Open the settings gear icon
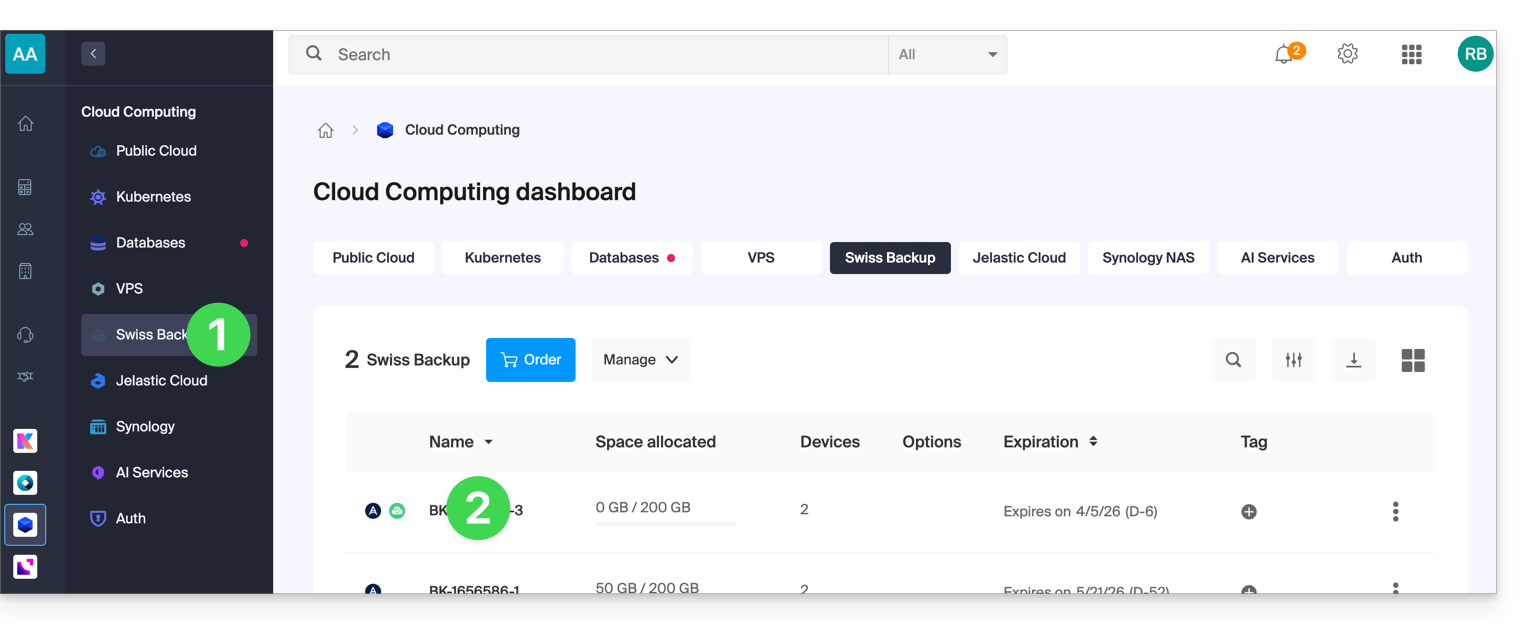This screenshot has height=624, width=1527. tap(1347, 54)
